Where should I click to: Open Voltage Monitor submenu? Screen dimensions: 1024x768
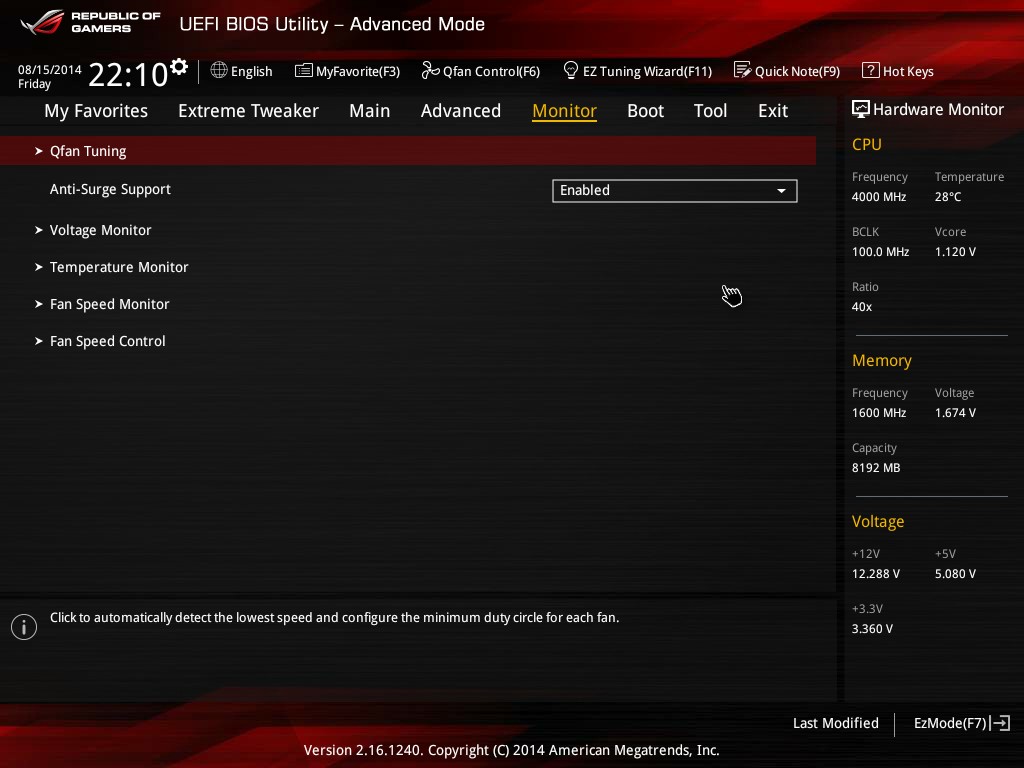(x=101, y=230)
